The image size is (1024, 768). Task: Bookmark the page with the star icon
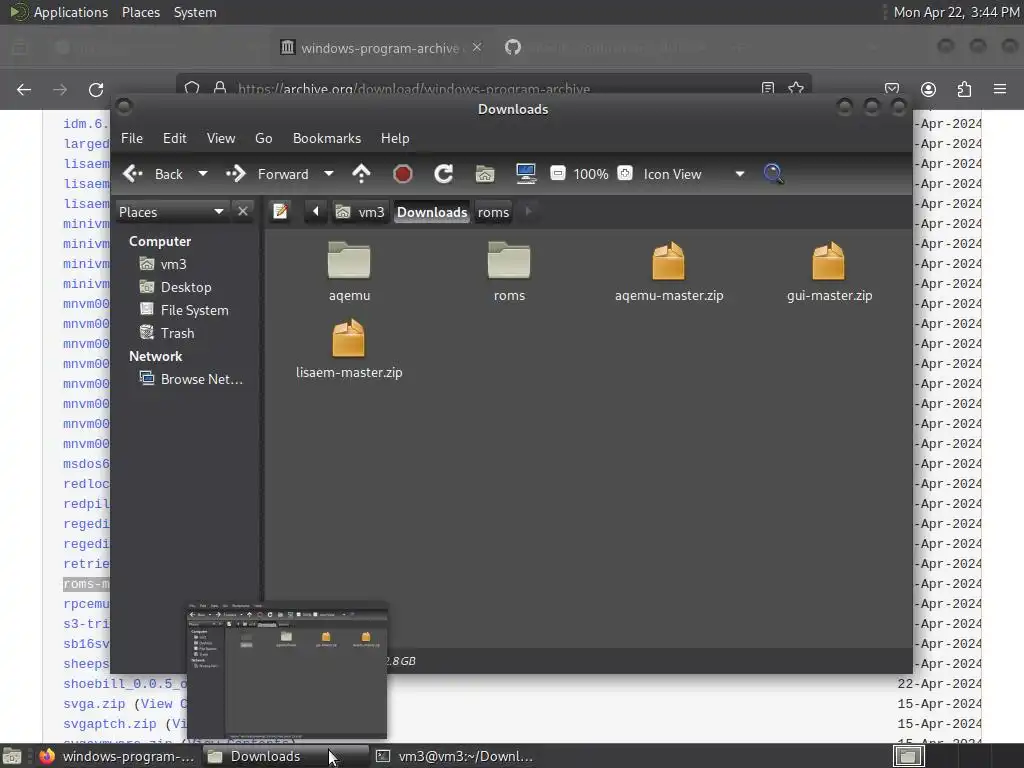(x=795, y=88)
